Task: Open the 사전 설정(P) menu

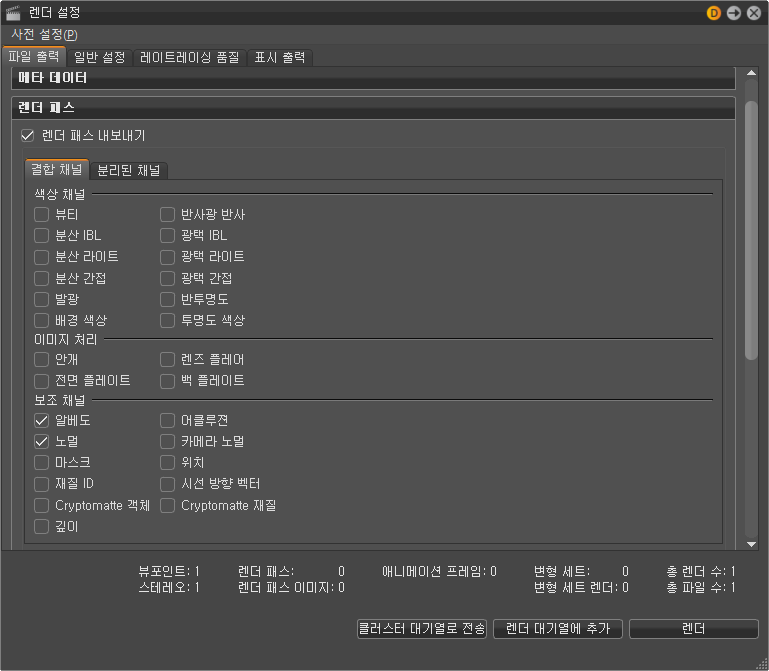Action: 44,34
